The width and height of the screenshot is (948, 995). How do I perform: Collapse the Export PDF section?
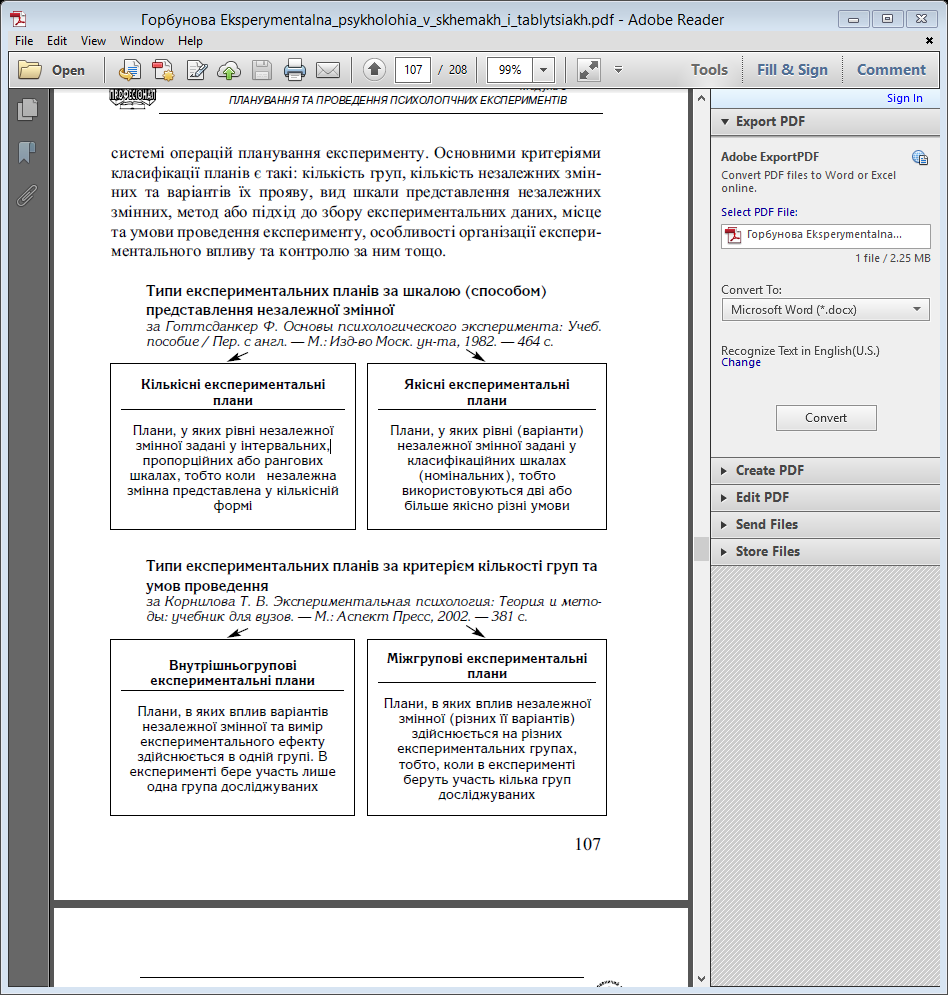coord(770,121)
